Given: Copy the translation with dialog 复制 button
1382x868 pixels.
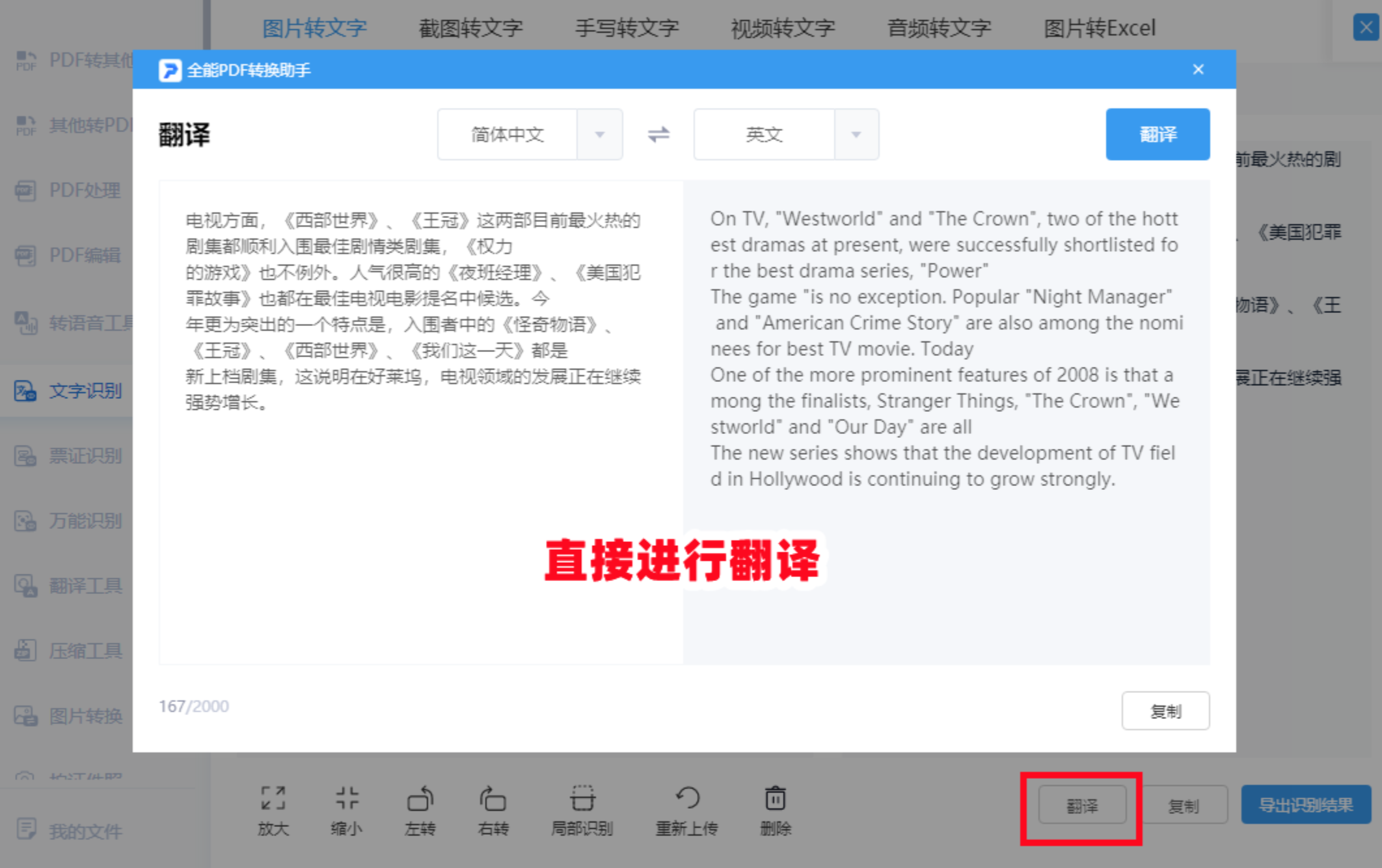Looking at the screenshot, I should pyautogui.click(x=1165, y=711).
